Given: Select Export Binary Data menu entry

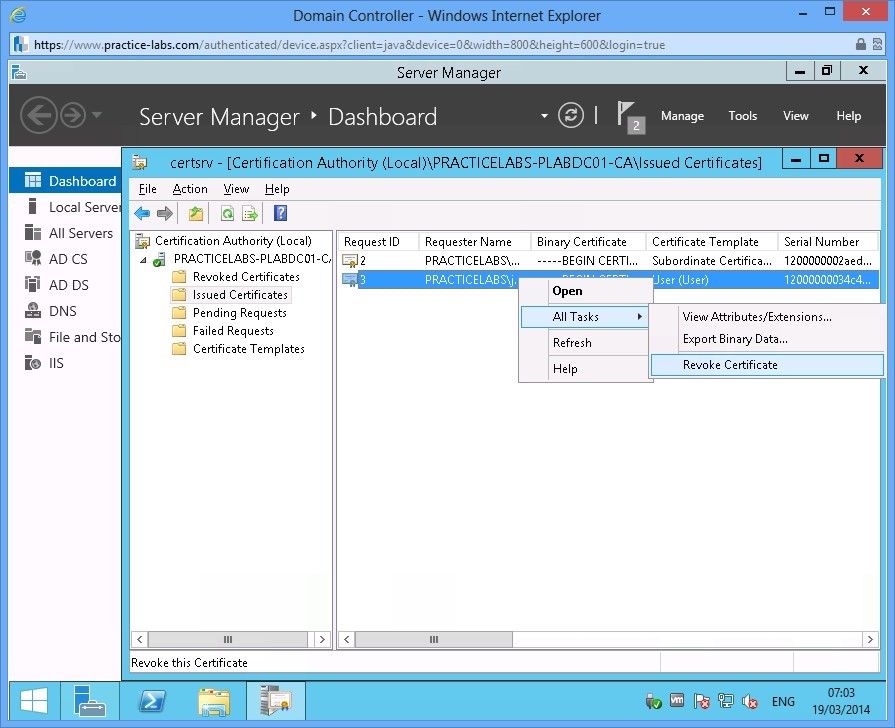Looking at the screenshot, I should [735, 339].
